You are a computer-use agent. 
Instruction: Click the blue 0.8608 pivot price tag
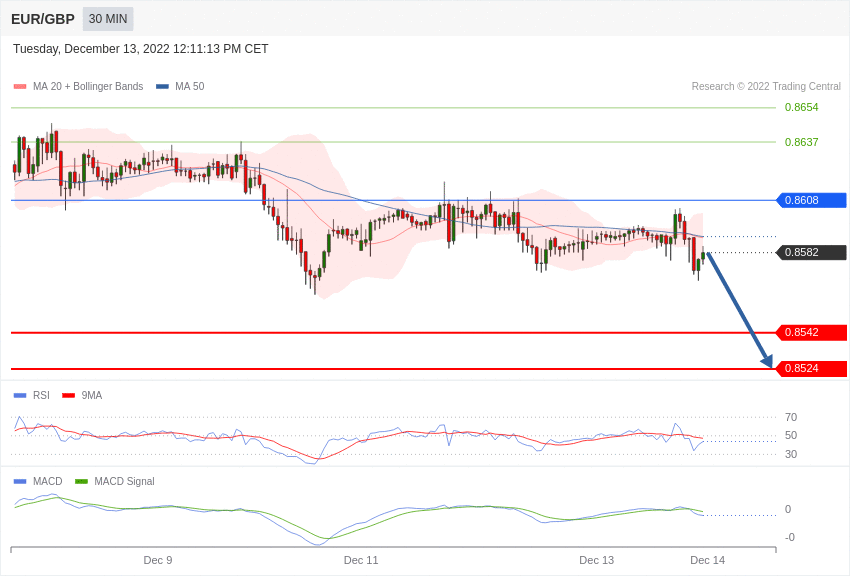coord(812,200)
